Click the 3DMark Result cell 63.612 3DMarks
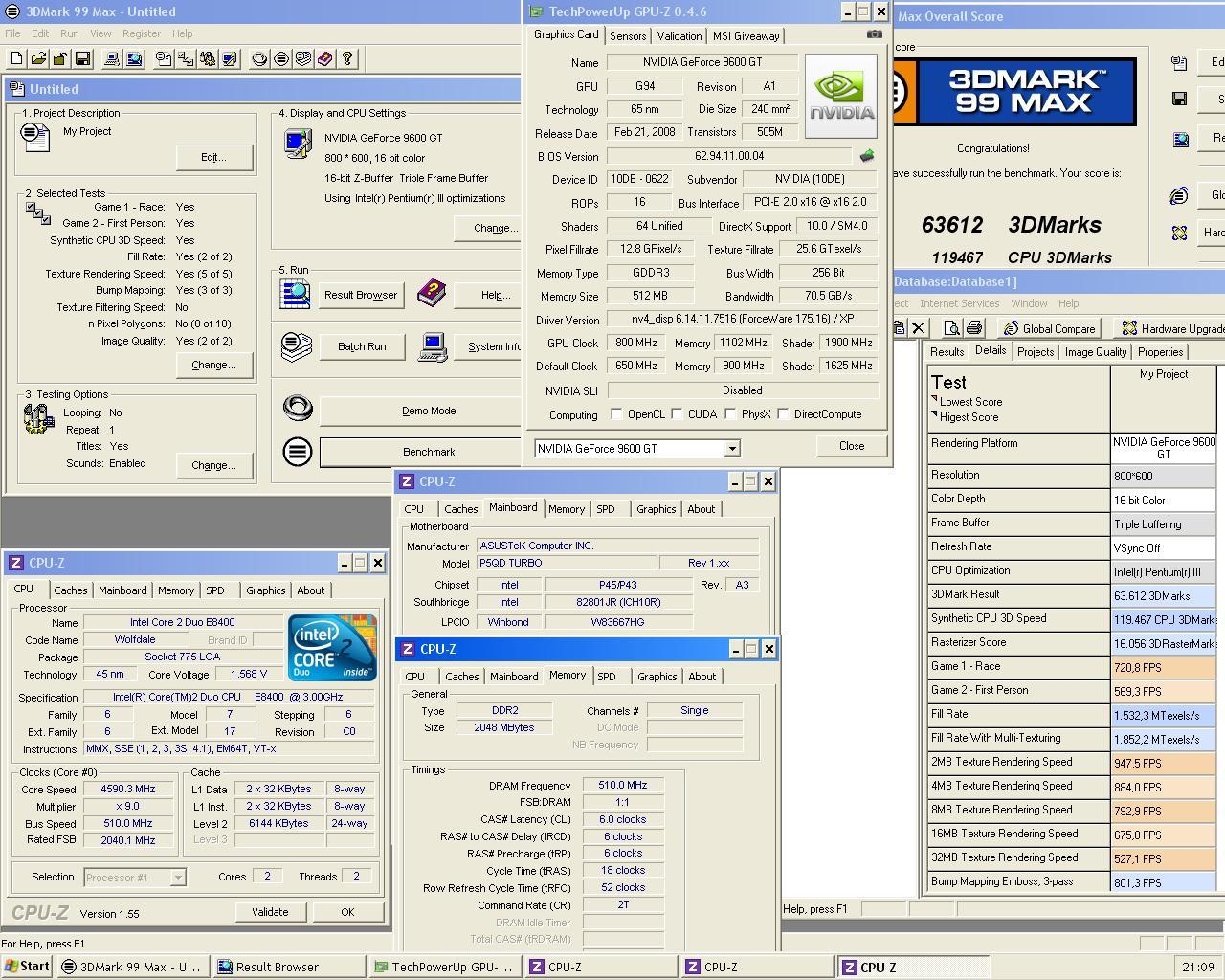Viewport: 1225px width, 980px height. pos(1163,595)
